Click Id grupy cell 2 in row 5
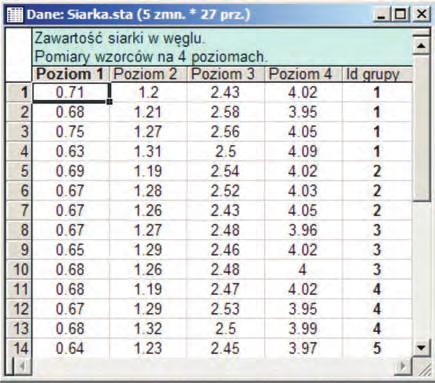 [x=377, y=171]
